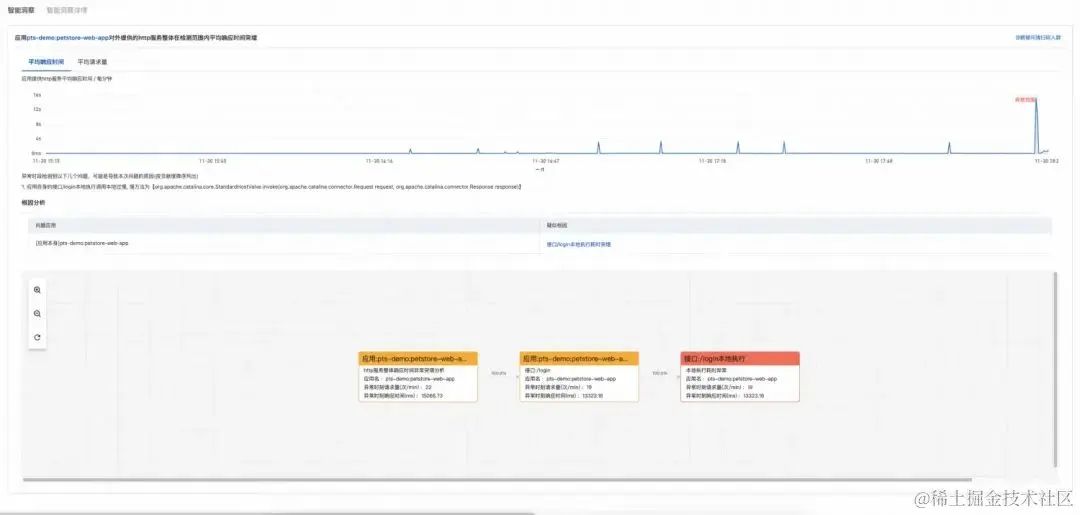Click the 根因分析 section heading
Screen dimensions: 1080x515
click(x=33, y=203)
